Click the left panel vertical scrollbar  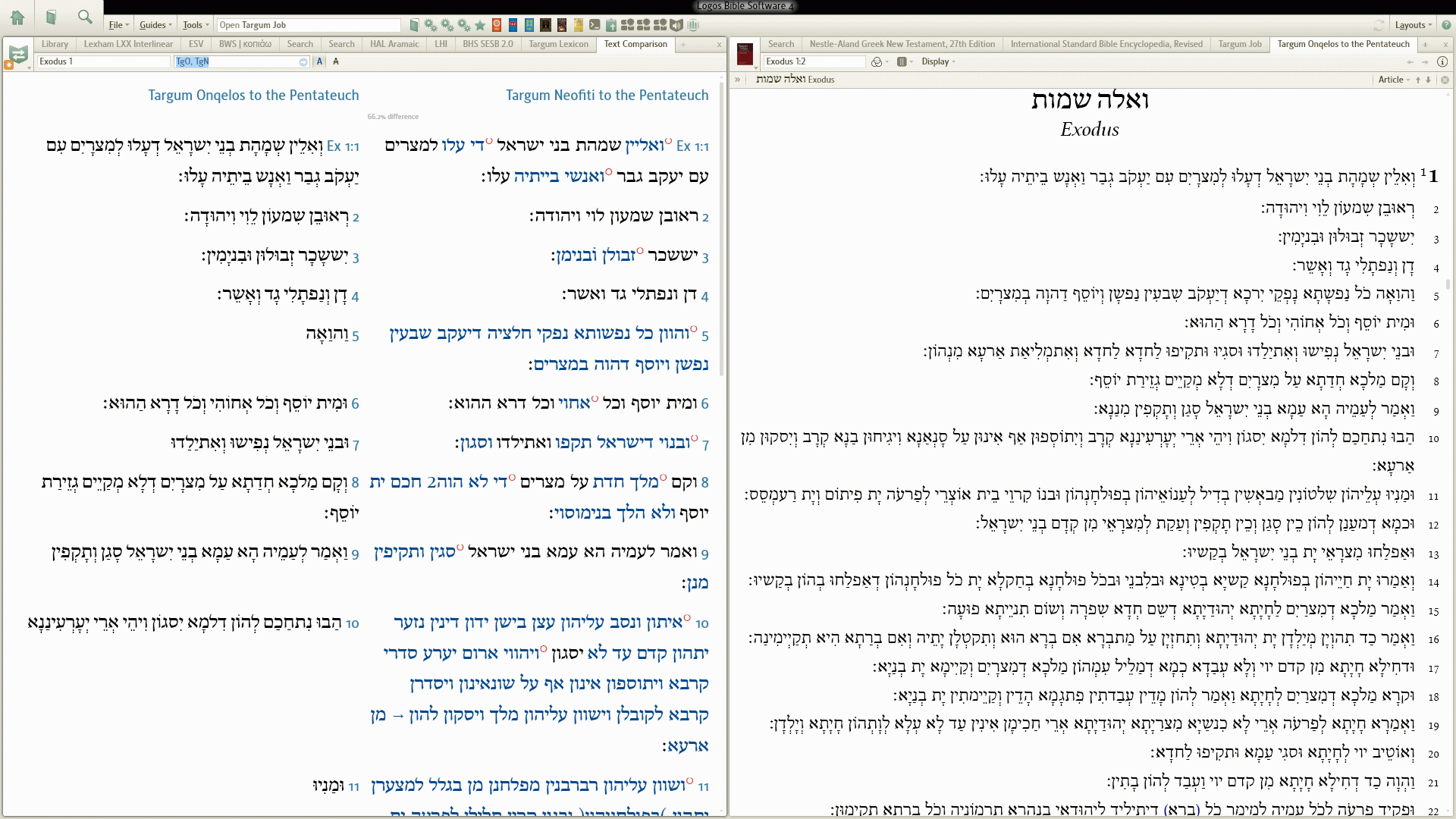pyautogui.click(x=722, y=227)
